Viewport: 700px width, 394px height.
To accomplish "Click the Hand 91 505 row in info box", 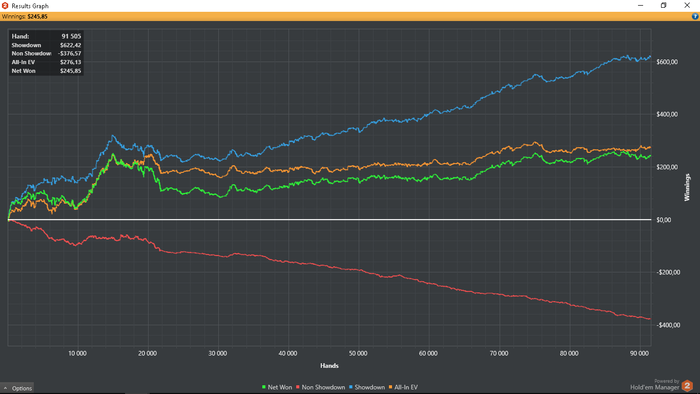I will point(46,37).
